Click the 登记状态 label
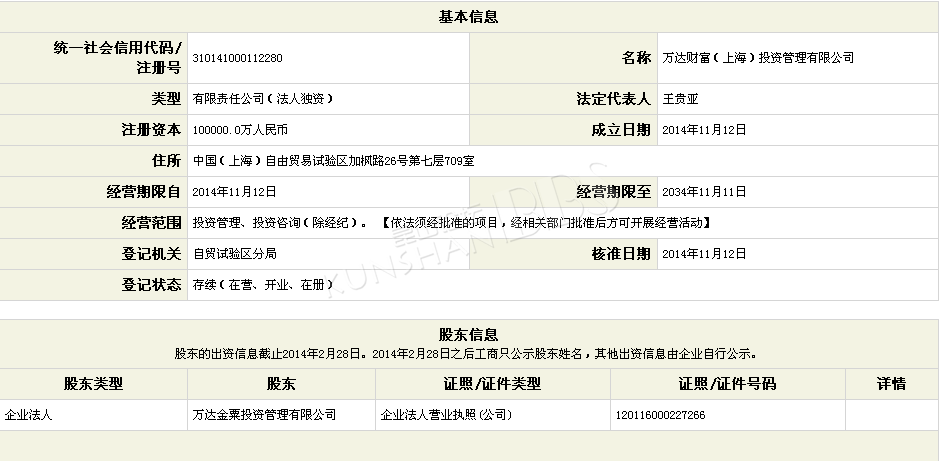Screen dimensions: 940x461 pos(151,285)
